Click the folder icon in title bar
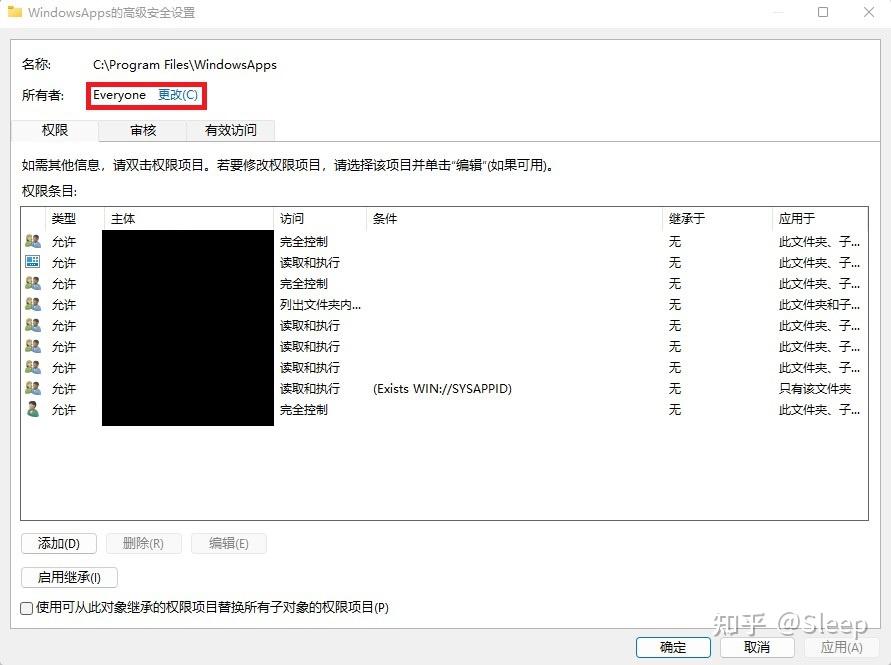 click(14, 11)
